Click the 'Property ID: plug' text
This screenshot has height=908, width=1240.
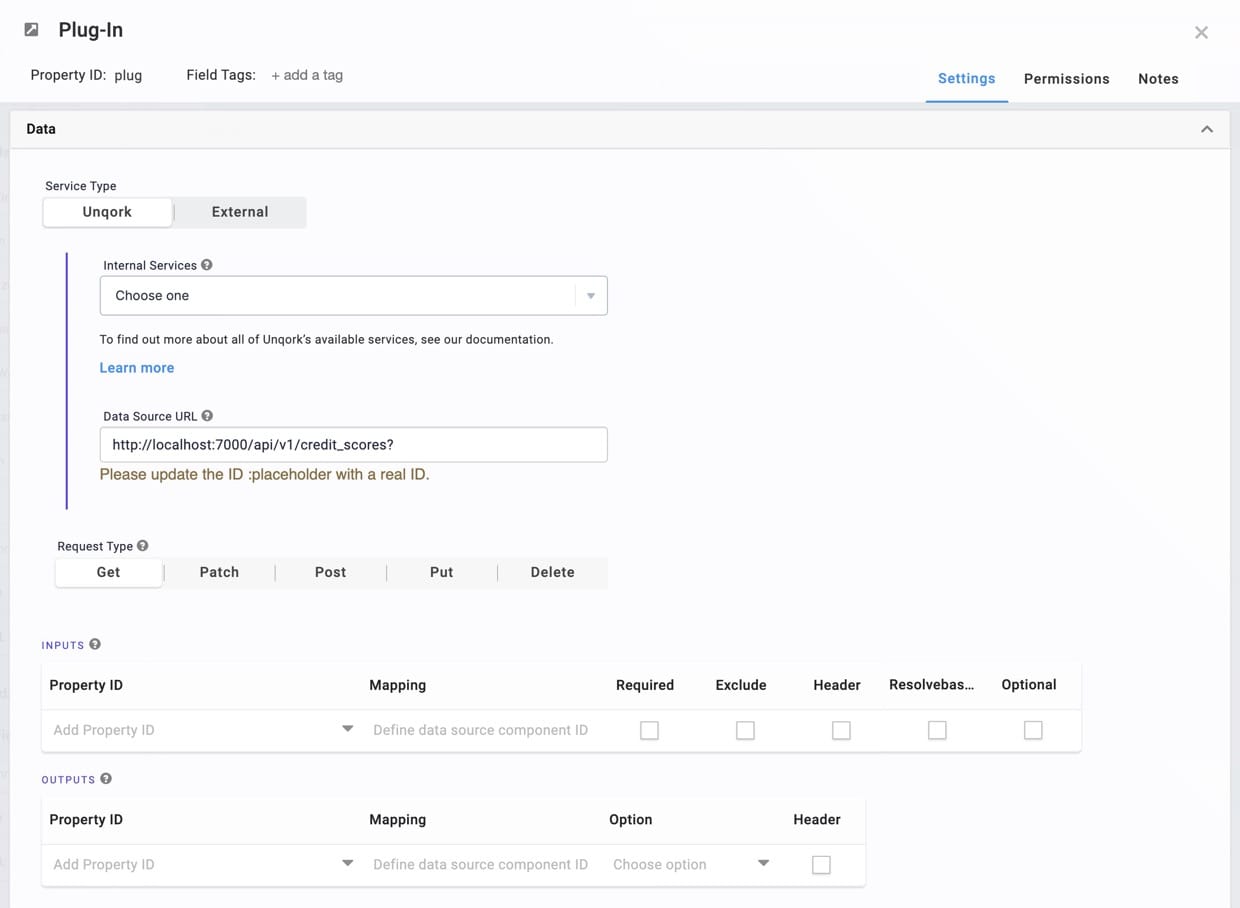pyautogui.click(x=86, y=75)
